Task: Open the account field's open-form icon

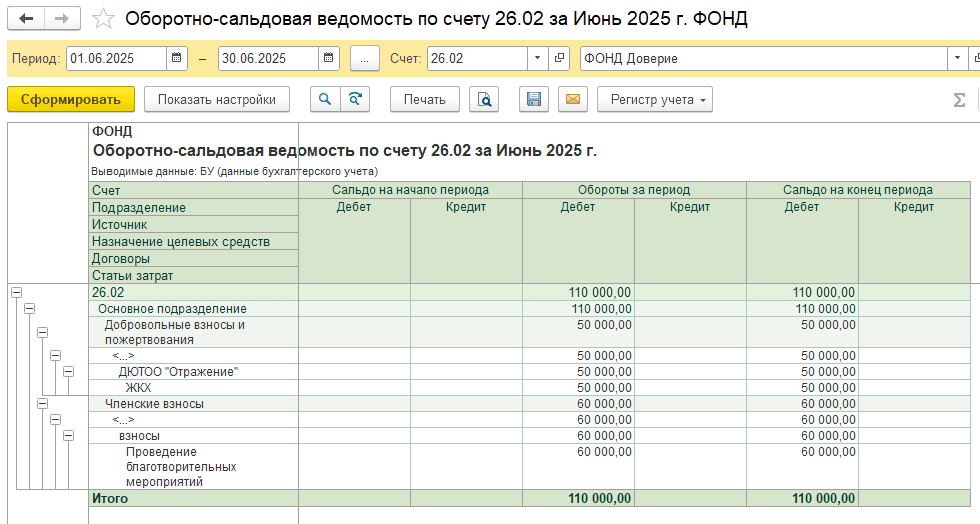Action: tap(560, 58)
